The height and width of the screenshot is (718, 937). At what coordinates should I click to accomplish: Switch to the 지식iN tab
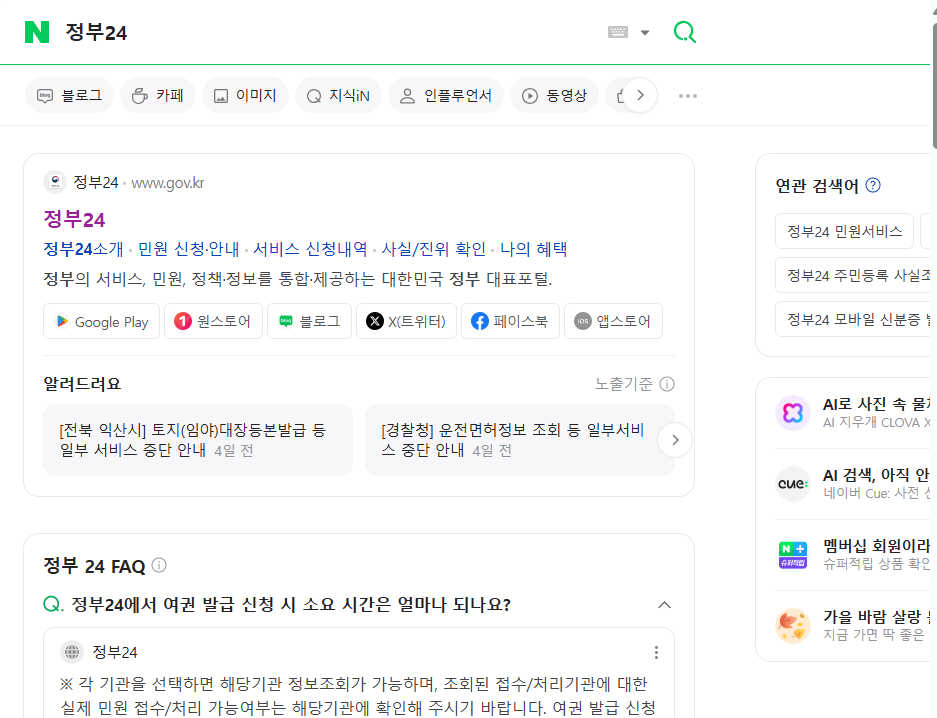tap(338, 95)
